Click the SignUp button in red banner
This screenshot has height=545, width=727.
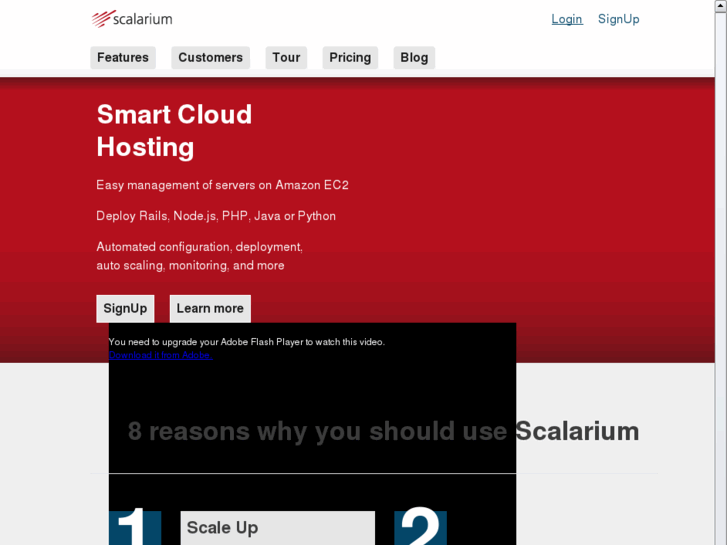point(125,308)
